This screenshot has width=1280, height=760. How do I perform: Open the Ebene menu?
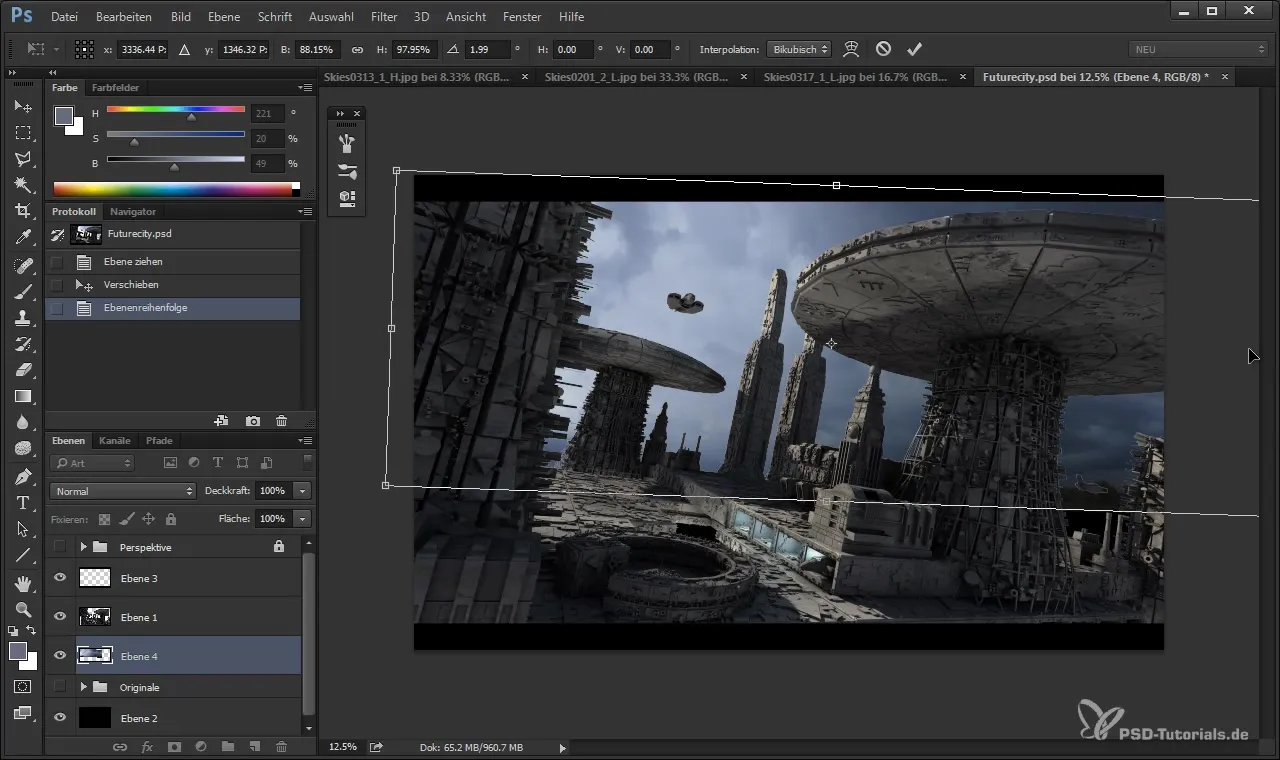click(224, 17)
